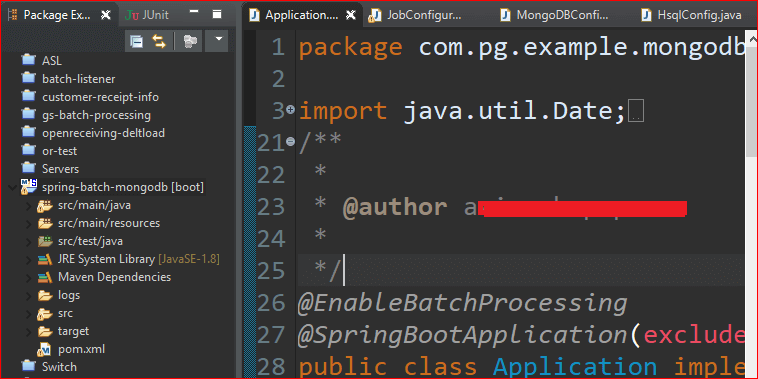Click pom.xml Maven file icon

45,350
